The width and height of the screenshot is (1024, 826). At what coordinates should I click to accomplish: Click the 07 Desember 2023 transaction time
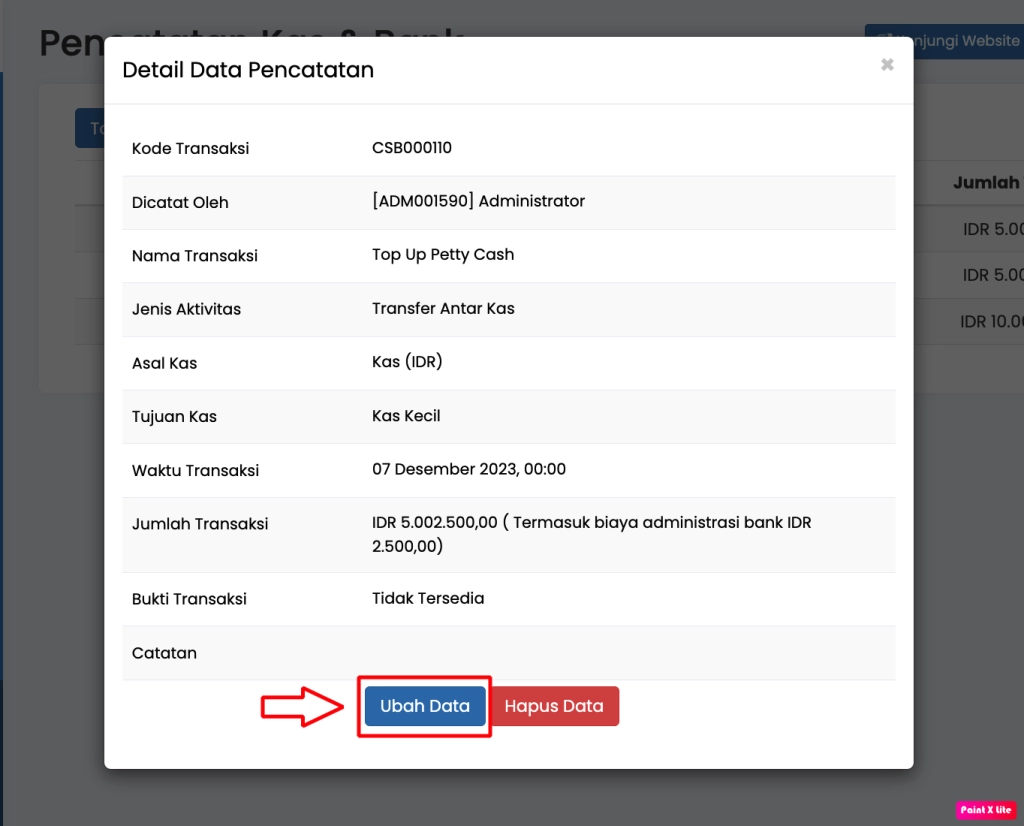tap(469, 469)
